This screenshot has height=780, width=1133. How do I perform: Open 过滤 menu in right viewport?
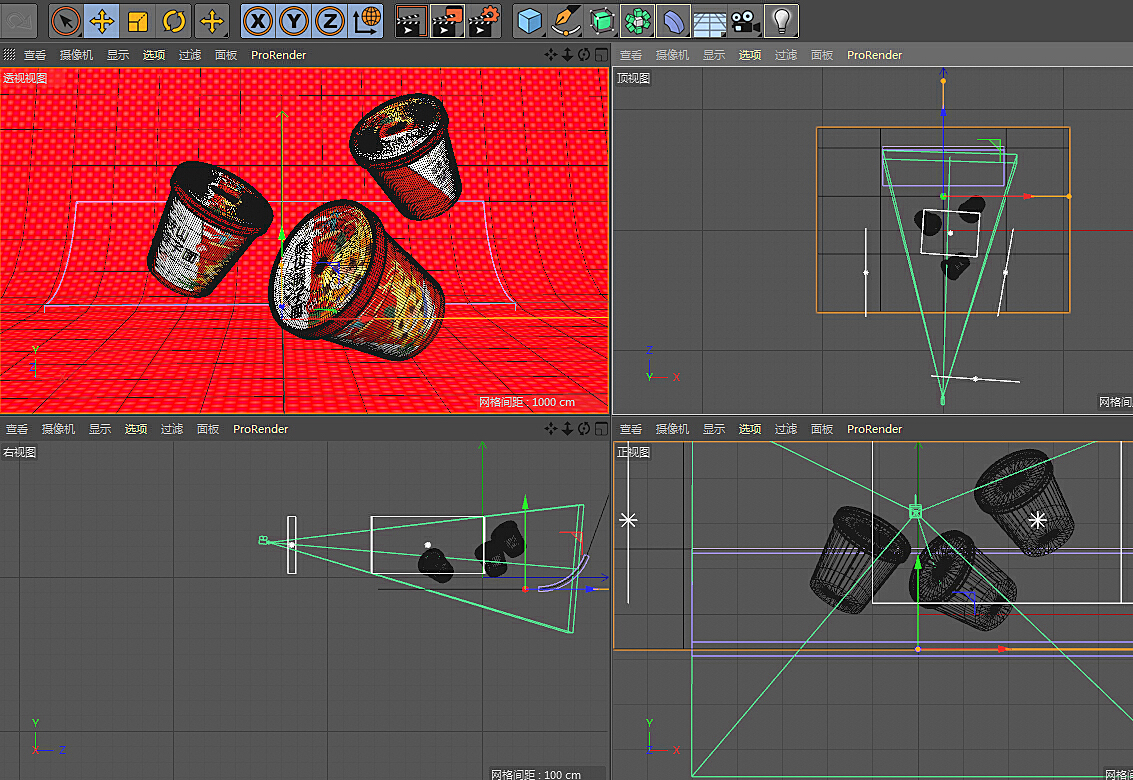click(x=172, y=429)
